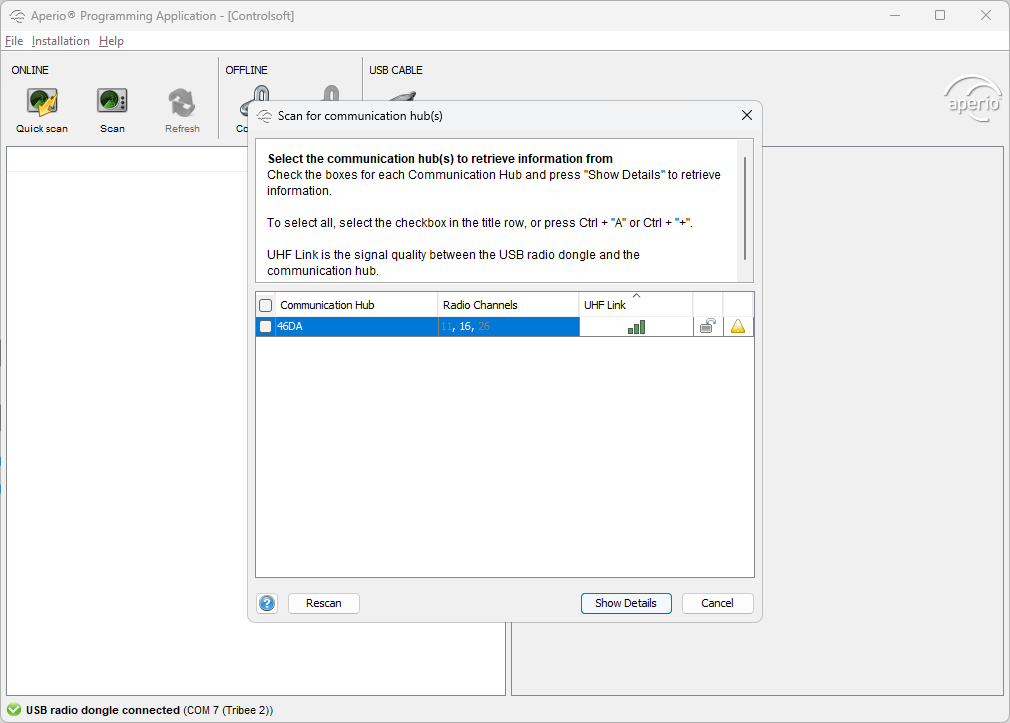The image size is (1010, 723).
Task: Check the box for hub 46DA
Action: 265,327
